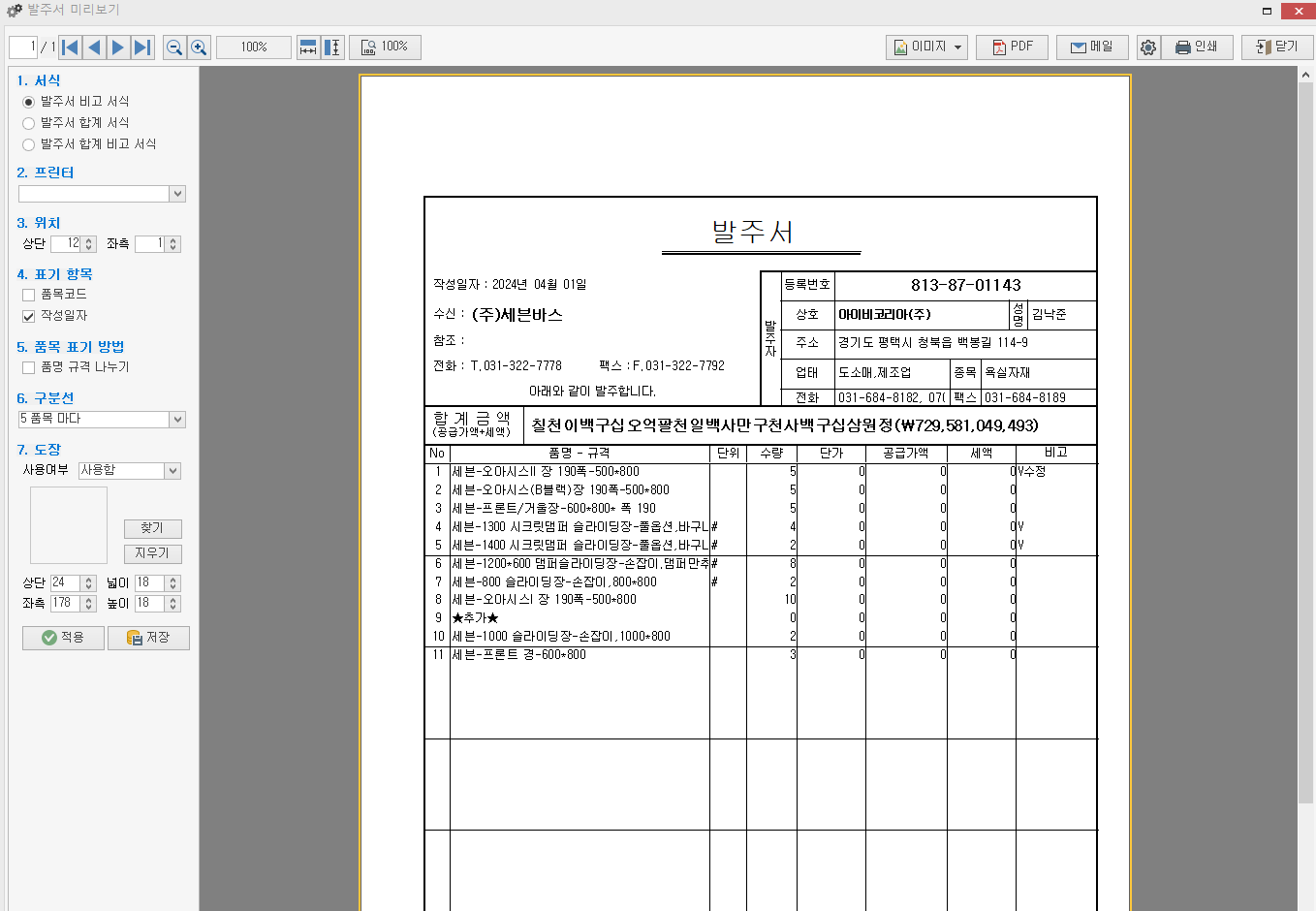Save settings with 저장 button
This screenshot has width=1316, height=911.
point(148,638)
